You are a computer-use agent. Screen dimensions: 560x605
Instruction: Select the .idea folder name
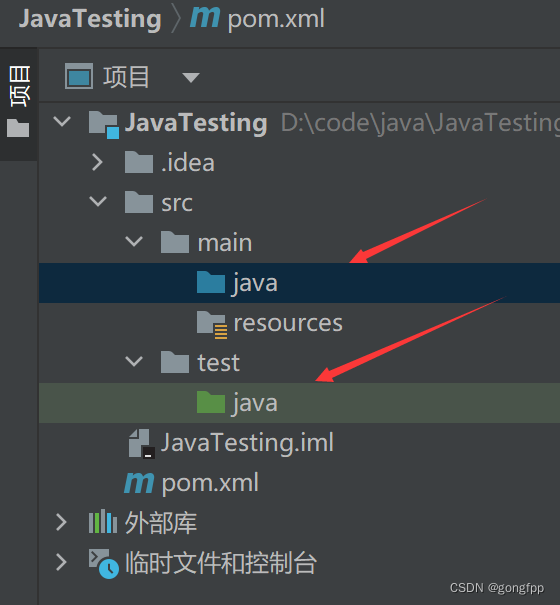pos(188,163)
